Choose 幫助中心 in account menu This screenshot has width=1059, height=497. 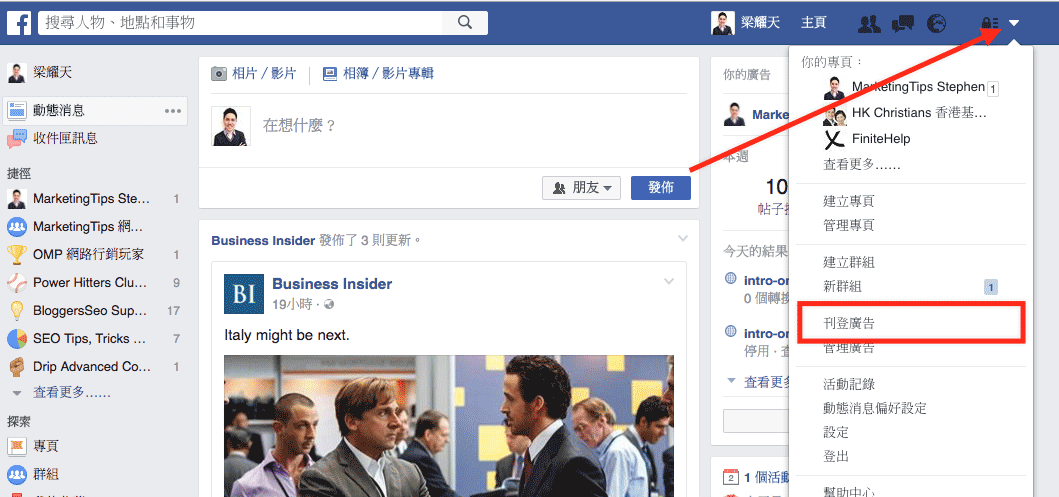point(849,491)
